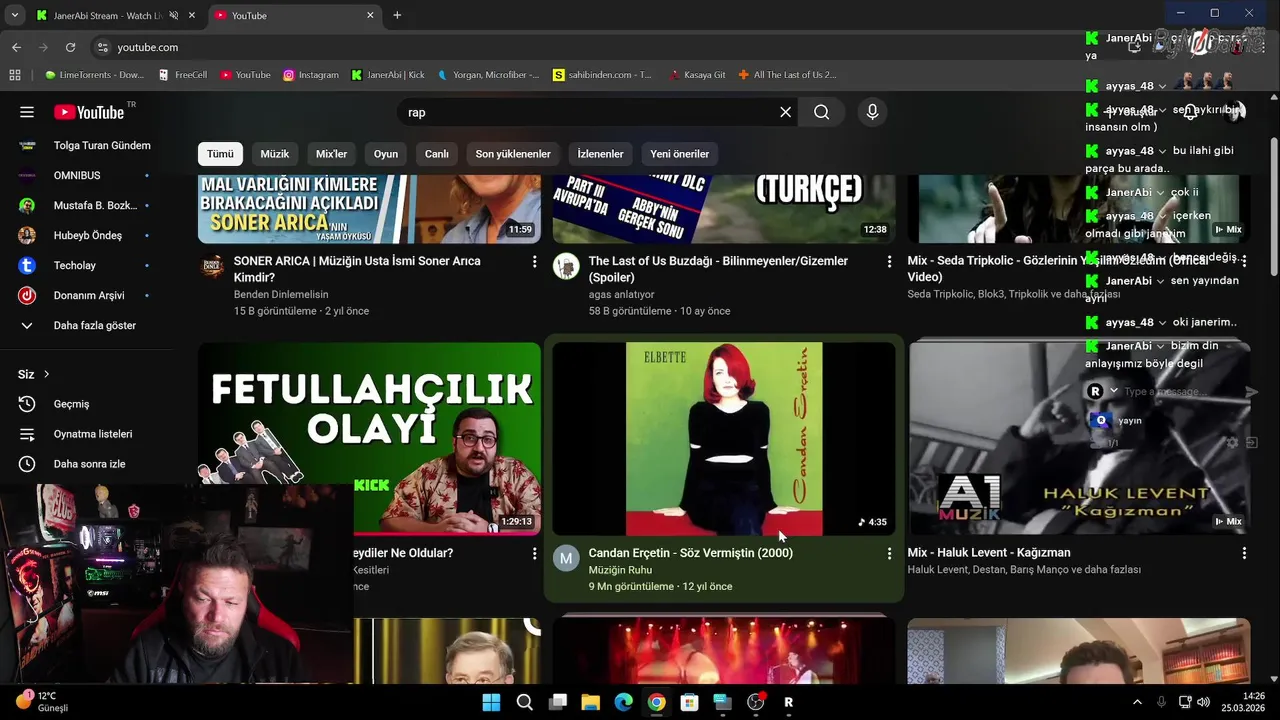
Task: Click the Müziğin Ruhu channel avatar
Action: (566, 558)
